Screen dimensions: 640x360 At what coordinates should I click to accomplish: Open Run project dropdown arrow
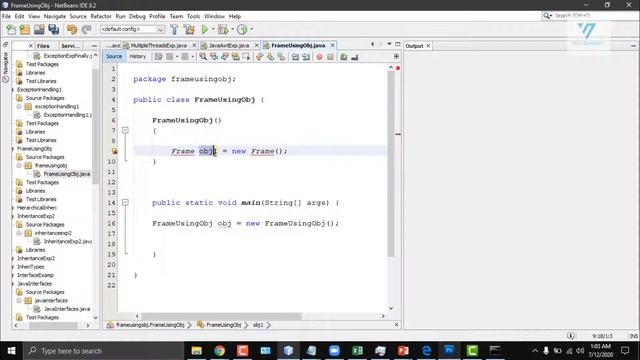coord(213,29)
